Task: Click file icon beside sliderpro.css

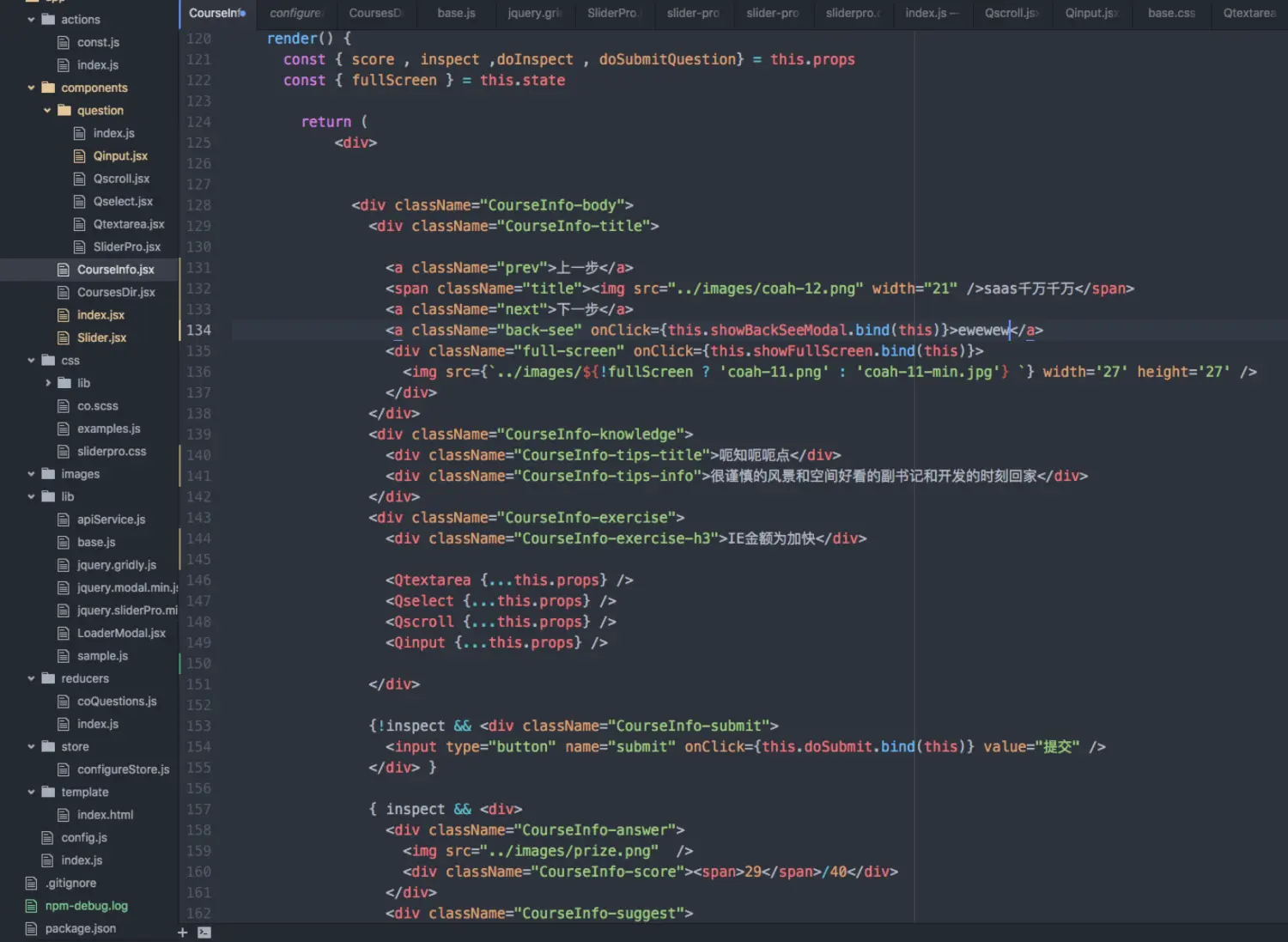Action: click(x=64, y=451)
